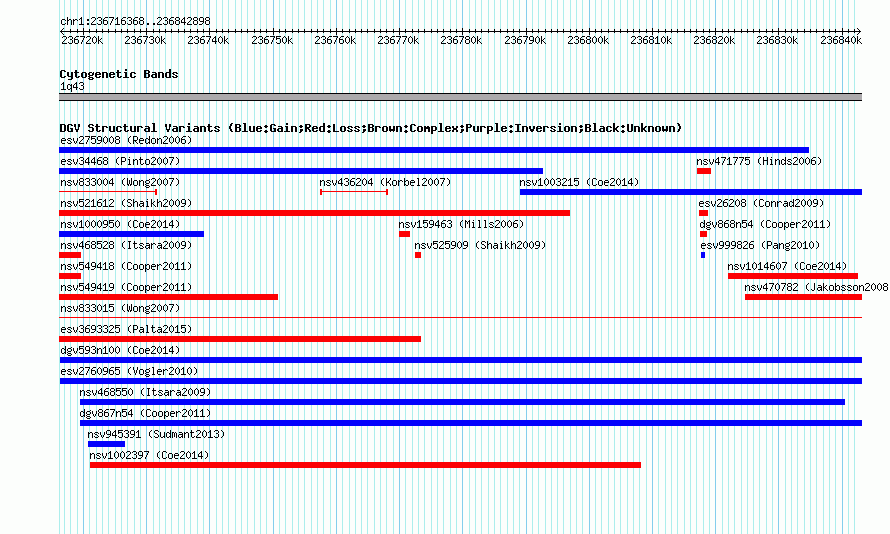Click the small red bar under nsv471775
Image resolution: width=890 pixels, height=534 pixels.
704,171
